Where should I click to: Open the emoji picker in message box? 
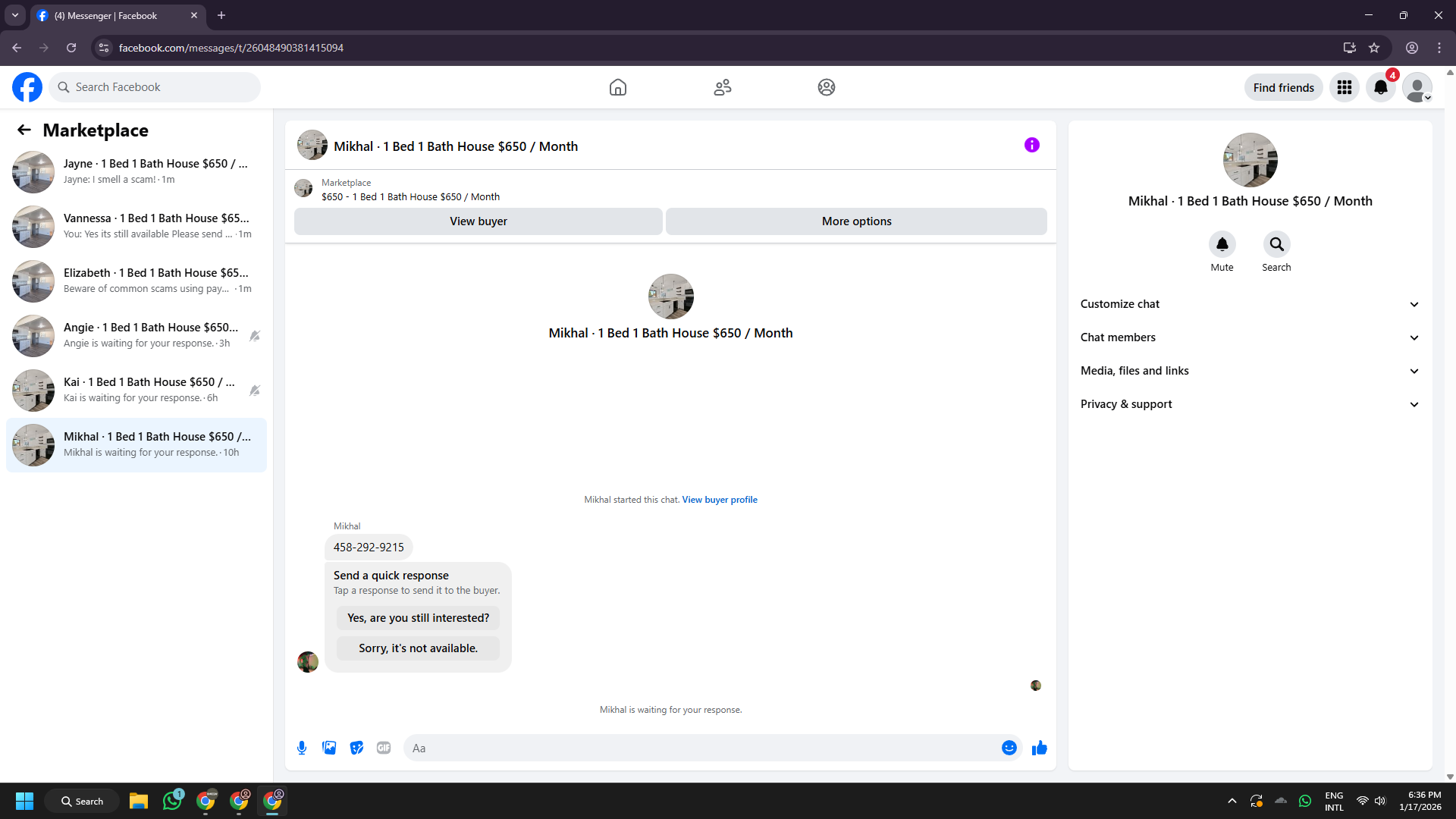click(x=1009, y=748)
